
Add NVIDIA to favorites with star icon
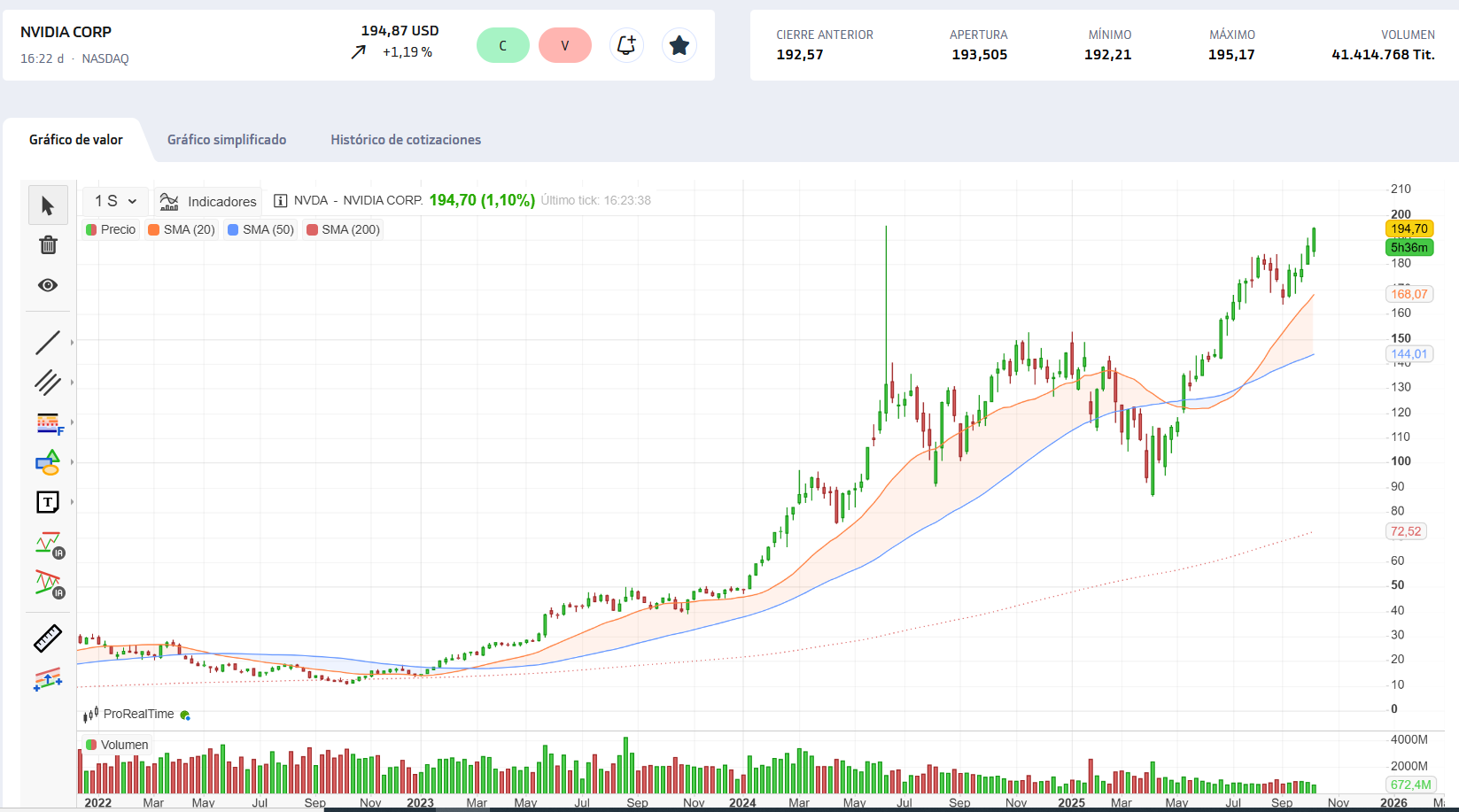tap(679, 45)
